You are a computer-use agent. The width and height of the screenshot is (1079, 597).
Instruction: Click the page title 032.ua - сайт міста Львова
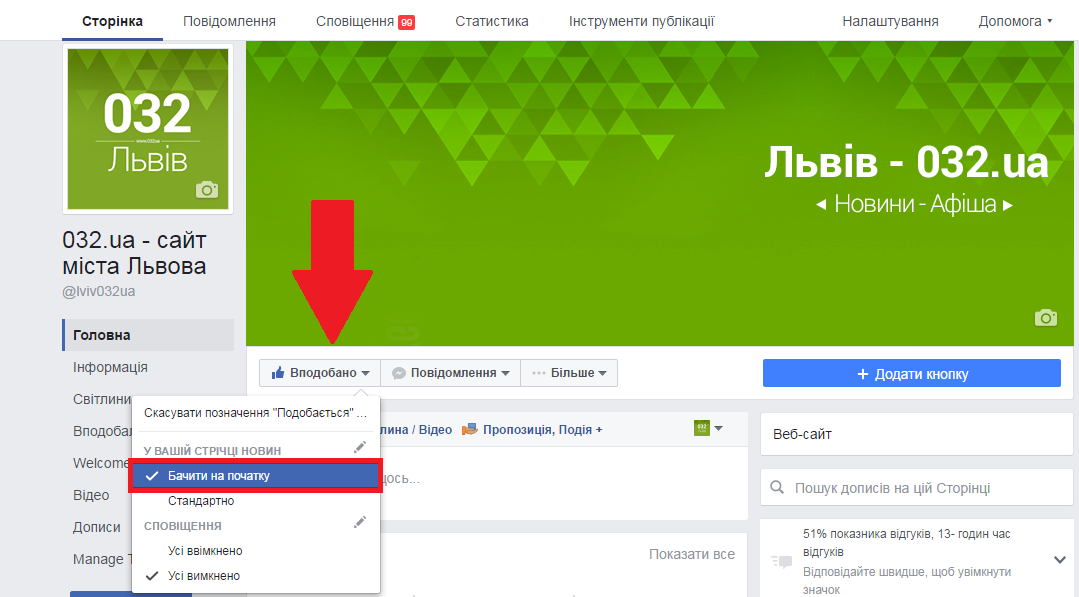pos(134,253)
